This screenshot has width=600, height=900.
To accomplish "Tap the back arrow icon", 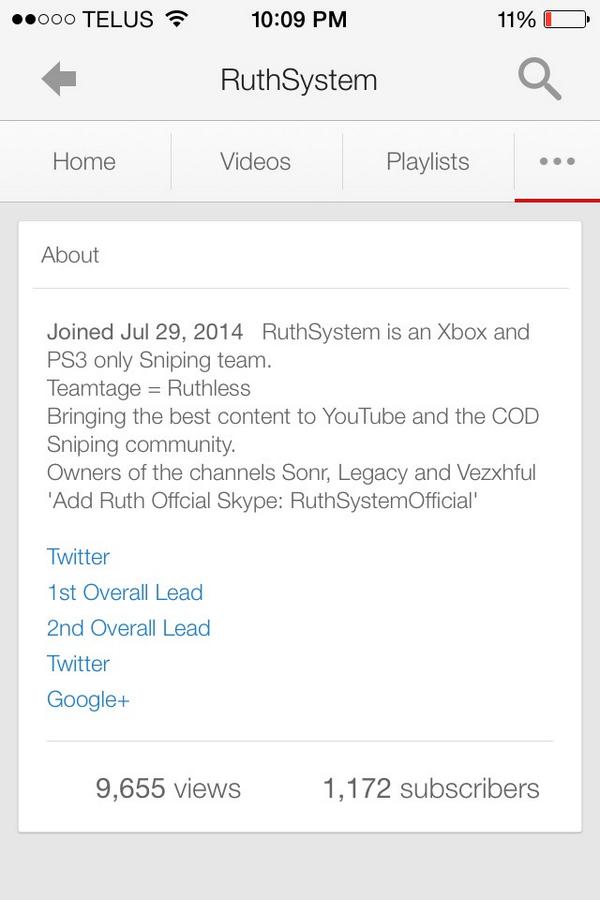I will (59, 79).
